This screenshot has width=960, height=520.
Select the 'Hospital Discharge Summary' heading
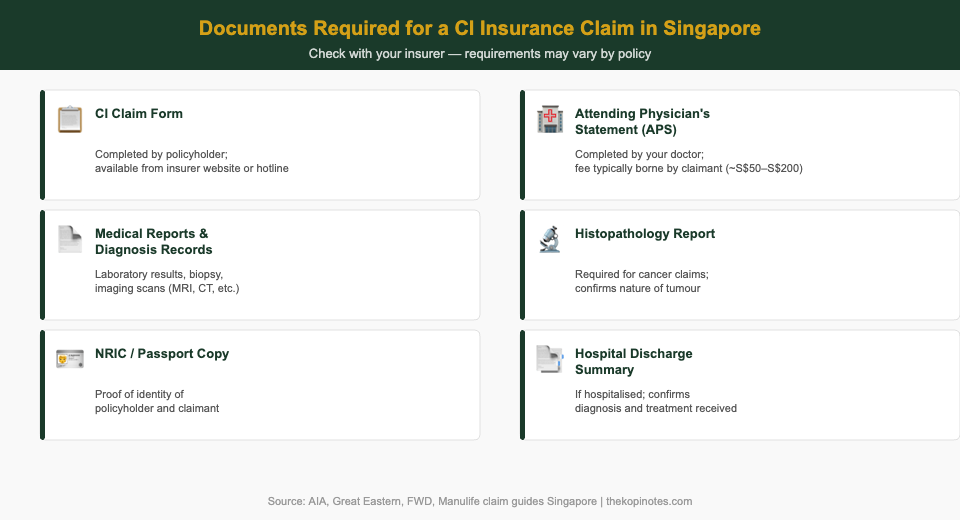tap(634, 361)
